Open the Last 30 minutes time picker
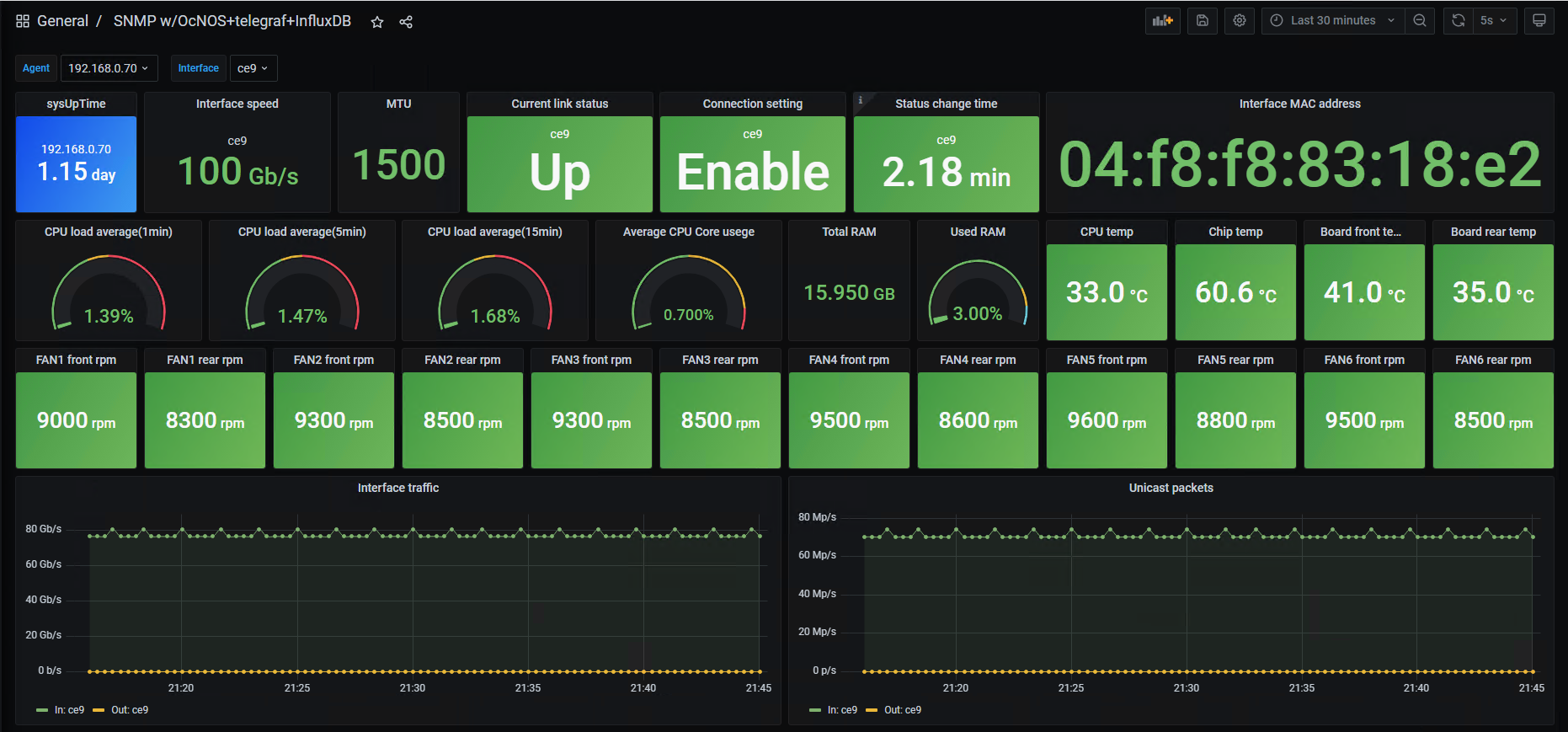Screen dimensions: 1568x732 (x=1333, y=21)
